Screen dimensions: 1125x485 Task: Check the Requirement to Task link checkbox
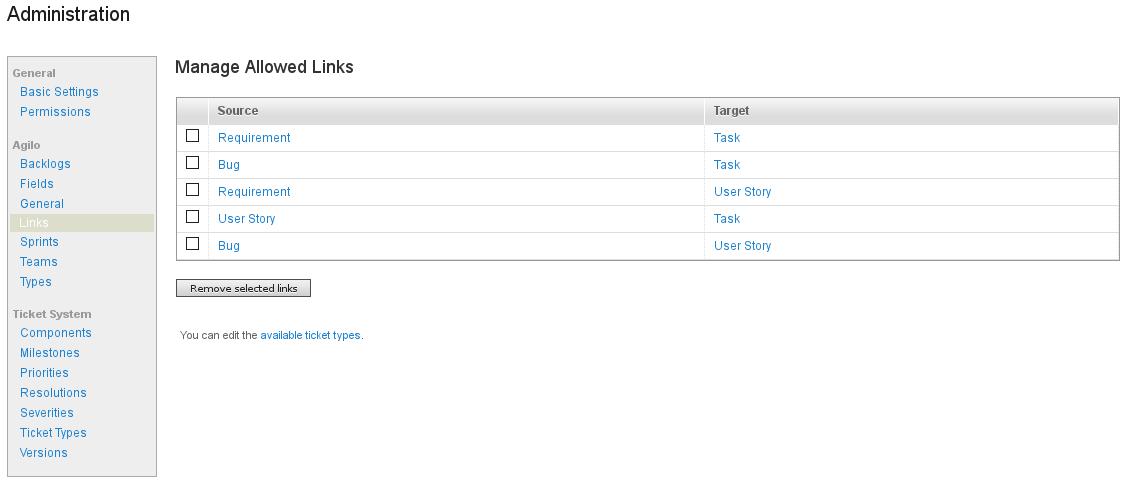[x=193, y=136]
